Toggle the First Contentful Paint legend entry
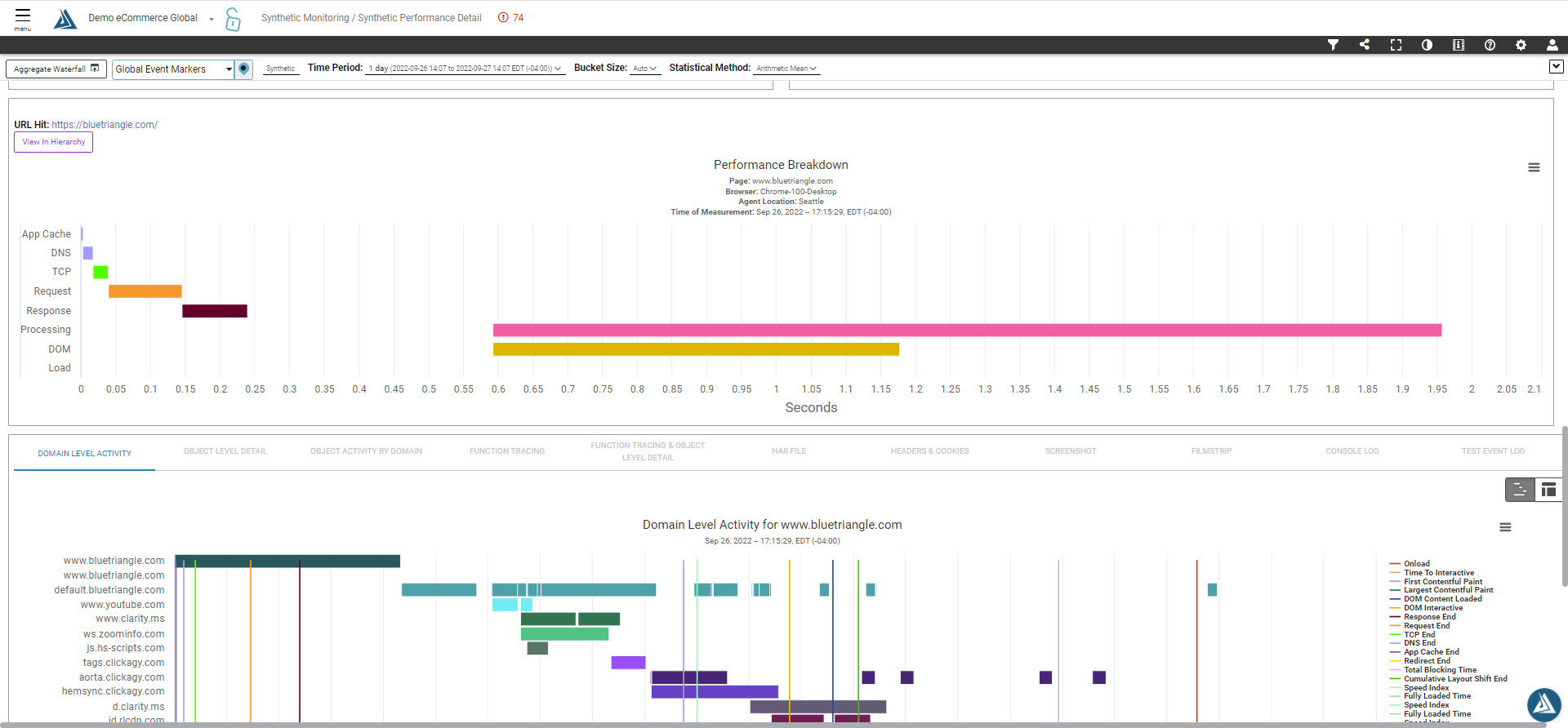The image size is (1568, 728). [1436, 582]
